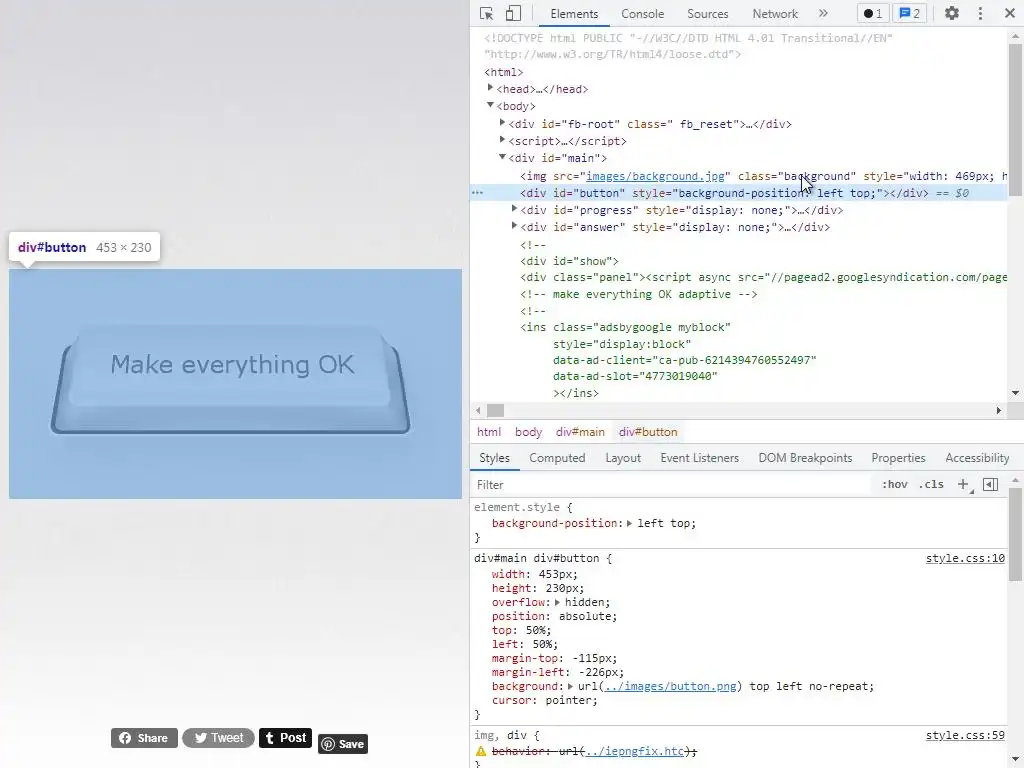Click the Facebook Share button

click(144, 738)
